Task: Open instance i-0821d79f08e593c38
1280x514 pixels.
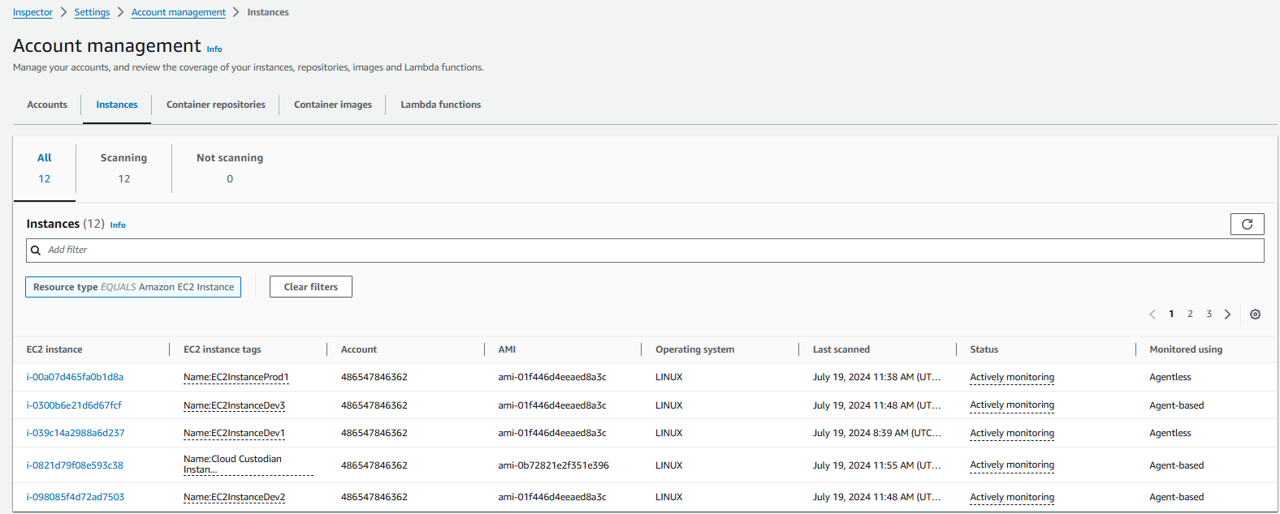Action: [x=75, y=465]
